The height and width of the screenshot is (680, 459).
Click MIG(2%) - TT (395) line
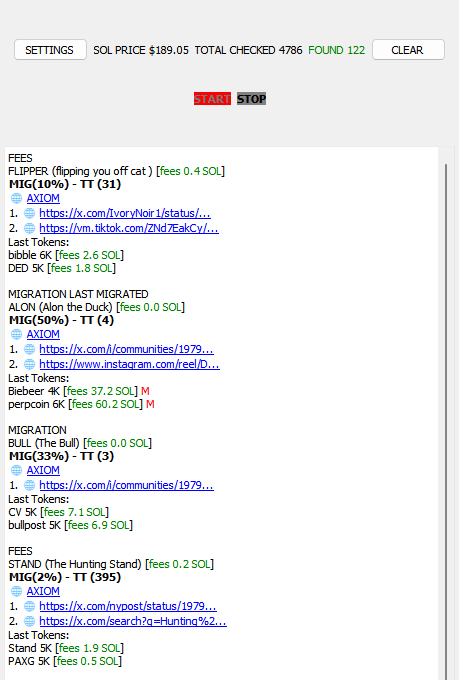coord(65,577)
